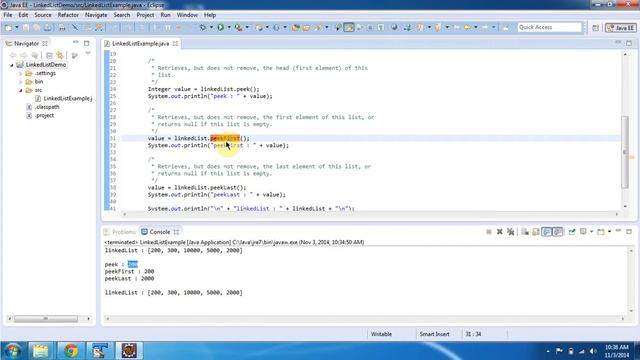Switch to the Problems tab
The height and width of the screenshot is (360, 640).
(120, 232)
